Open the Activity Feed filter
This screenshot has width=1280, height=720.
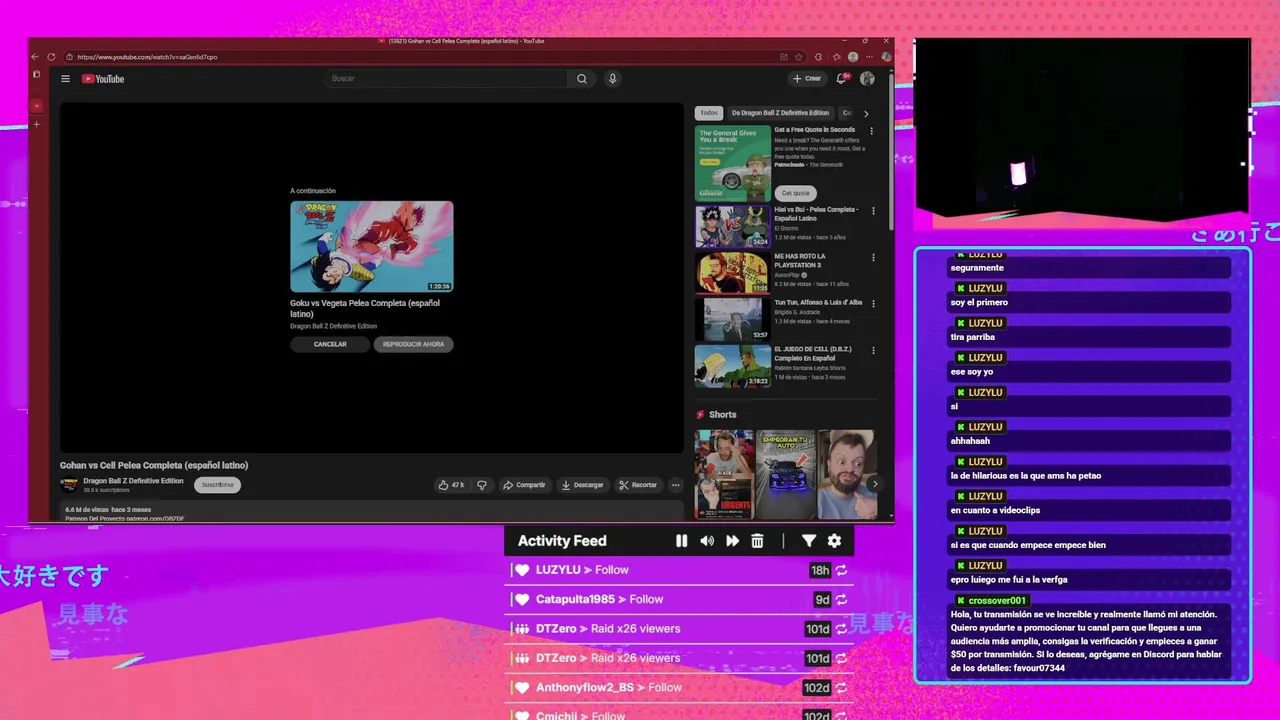(x=809, y=541)
